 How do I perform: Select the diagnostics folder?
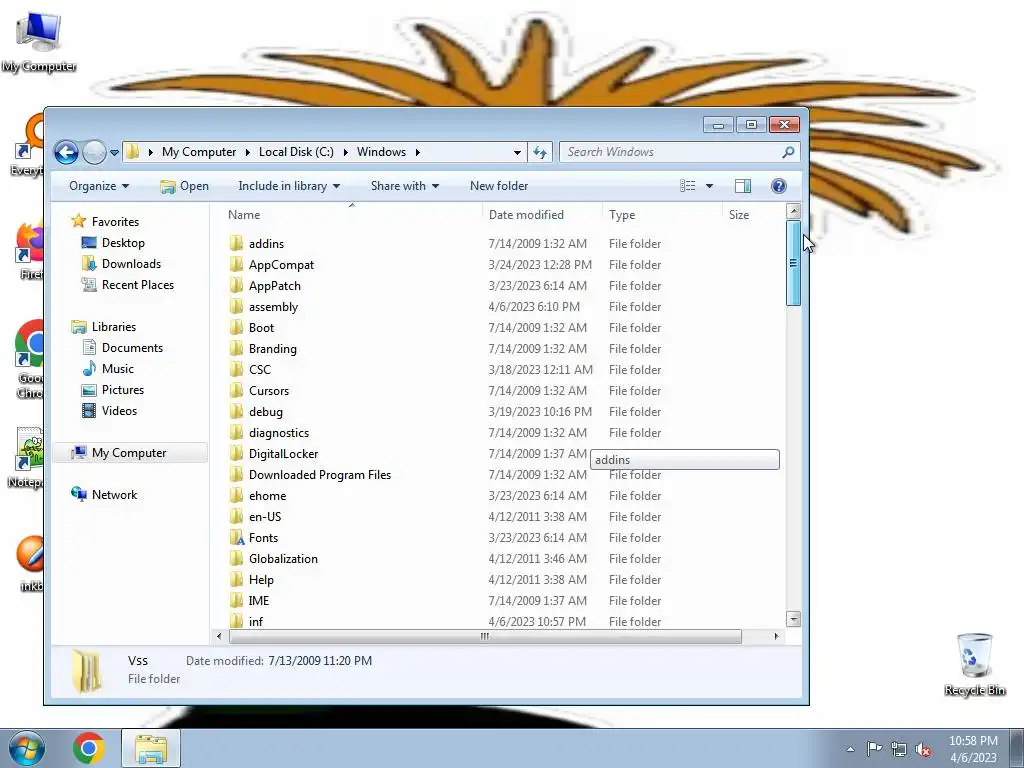tap(278, 433)
